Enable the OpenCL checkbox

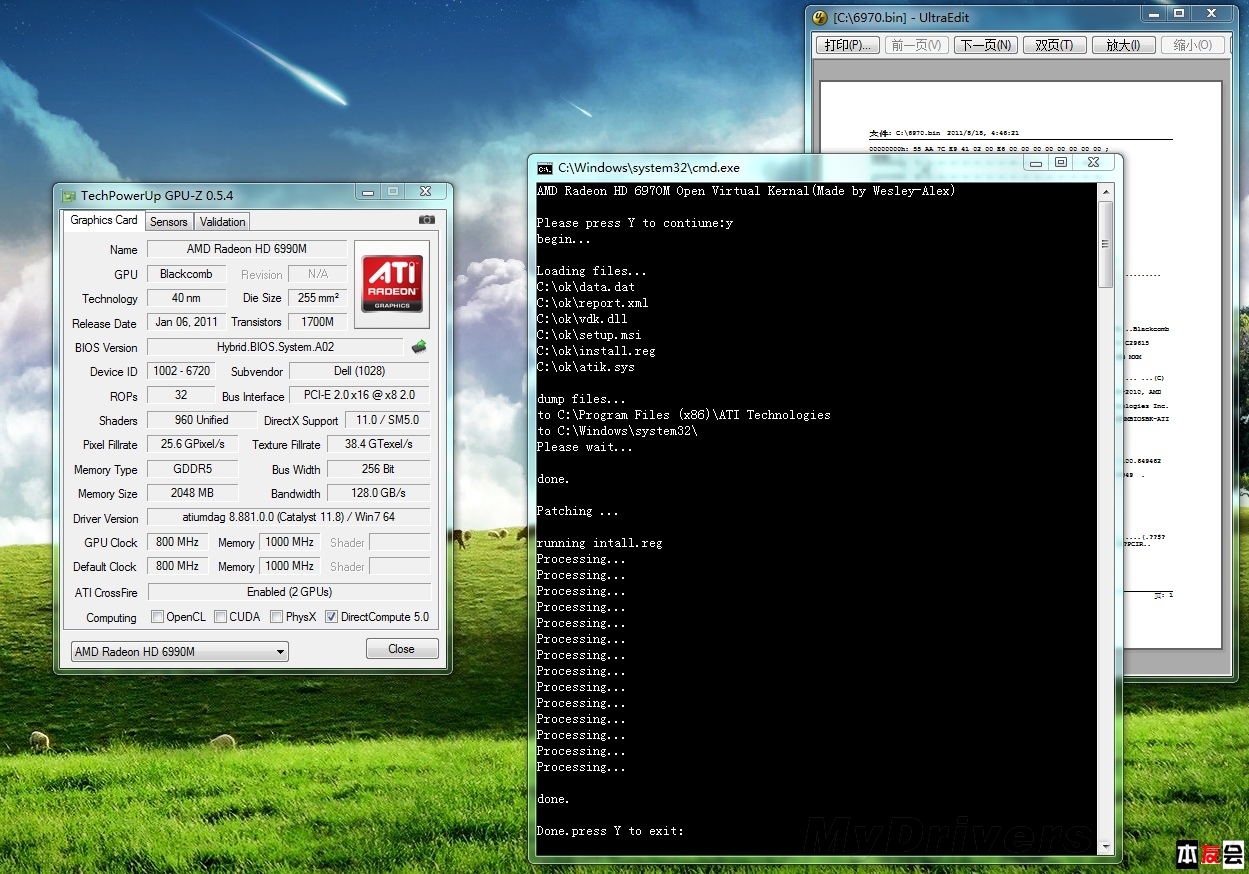pos(156,616)
